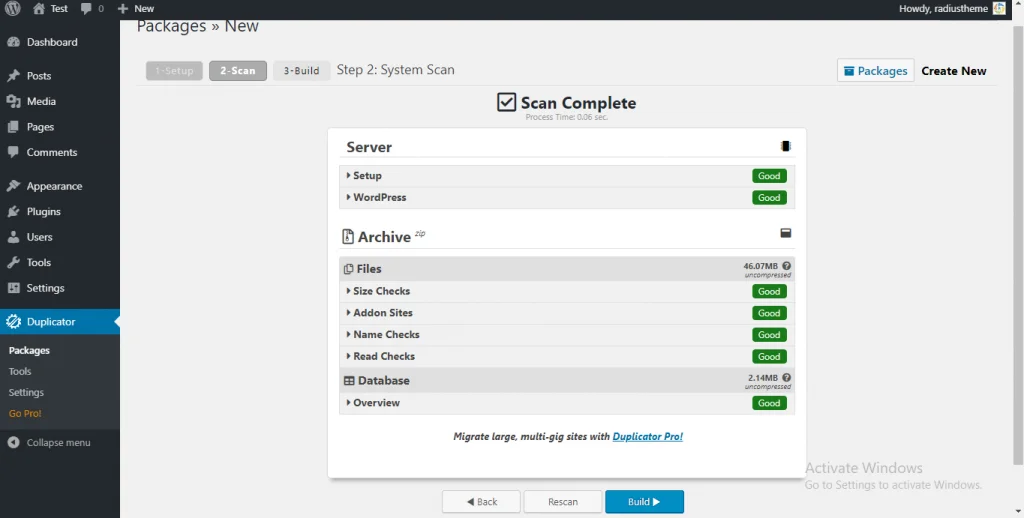This screenshot has width=1024, height=518.
Task: Click the Good badge for Size Checks
Action: pos(769,291)
